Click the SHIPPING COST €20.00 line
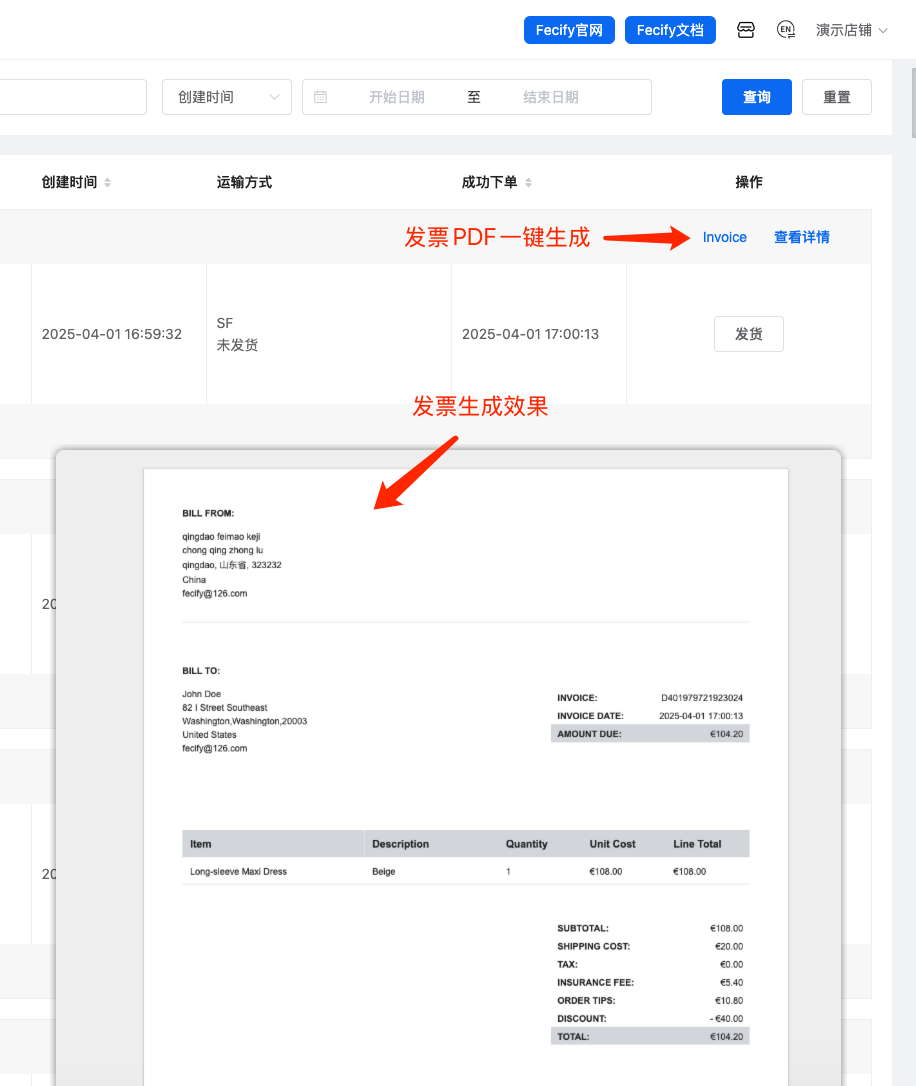916x1086 pixels. 650,946
